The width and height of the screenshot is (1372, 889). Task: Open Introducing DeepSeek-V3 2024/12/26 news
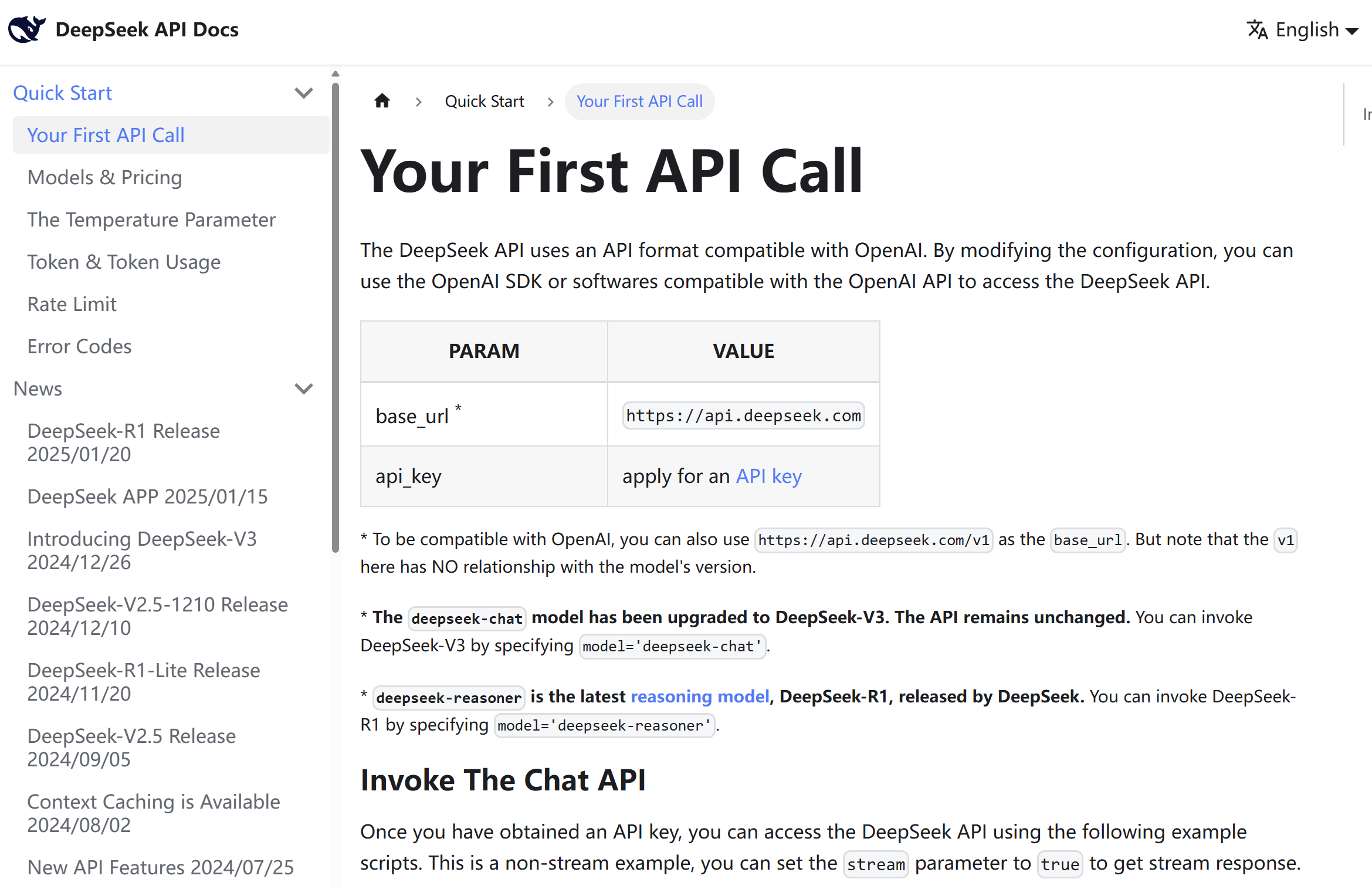tap(142, 550)
